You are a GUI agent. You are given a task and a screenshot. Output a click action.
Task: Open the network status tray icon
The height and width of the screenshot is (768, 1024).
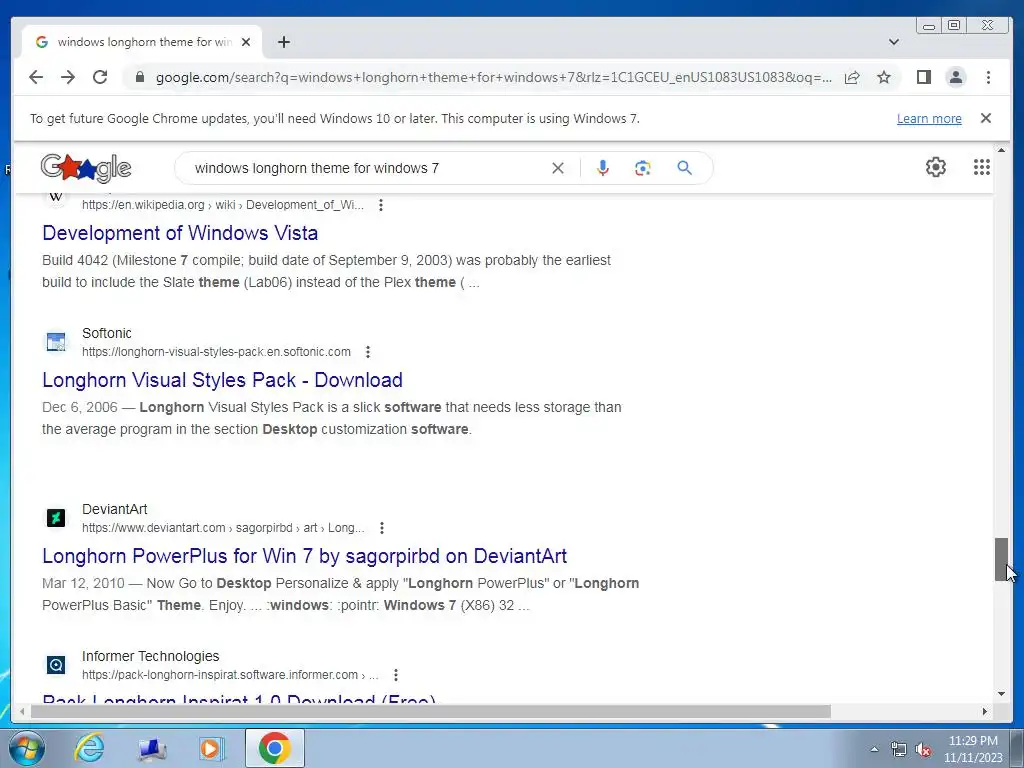pyautogui.click(x=899, y=749)
